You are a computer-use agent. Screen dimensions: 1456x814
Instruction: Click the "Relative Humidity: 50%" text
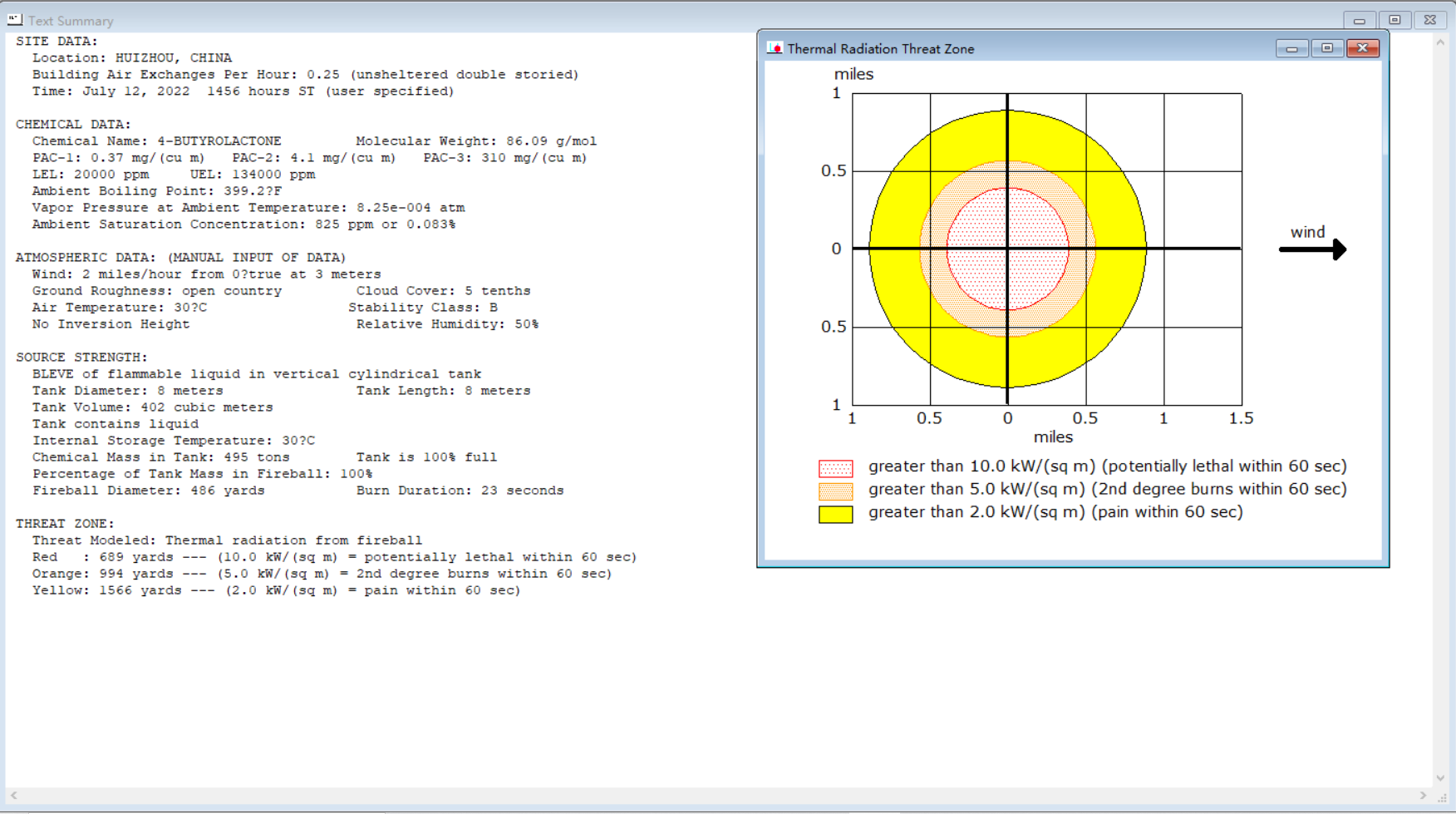[447, 324]
